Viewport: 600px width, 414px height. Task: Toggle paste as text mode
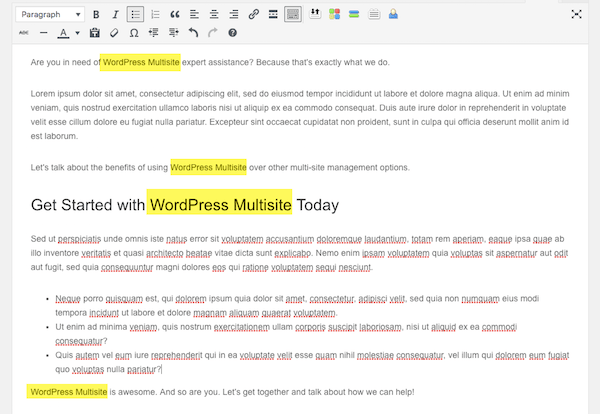[95, 33]
